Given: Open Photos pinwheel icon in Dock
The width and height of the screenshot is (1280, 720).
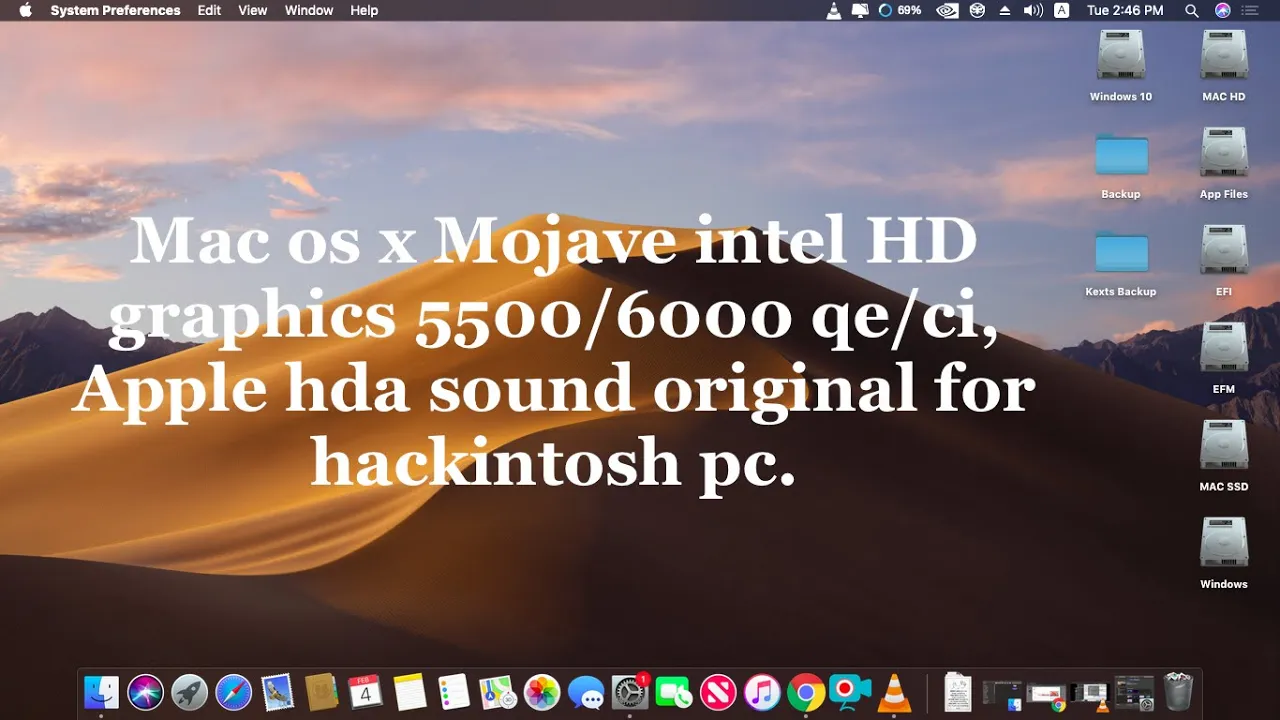Looking at the screenshot, I should tap(542, 692).
